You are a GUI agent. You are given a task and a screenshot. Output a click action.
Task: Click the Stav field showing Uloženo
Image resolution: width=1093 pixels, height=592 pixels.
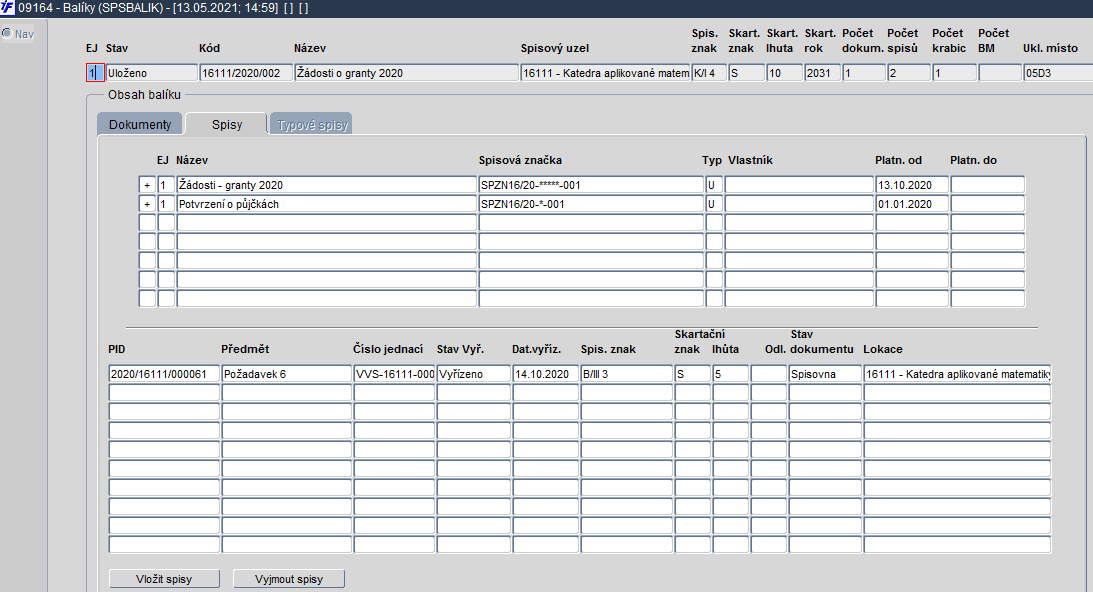(152, 73)
